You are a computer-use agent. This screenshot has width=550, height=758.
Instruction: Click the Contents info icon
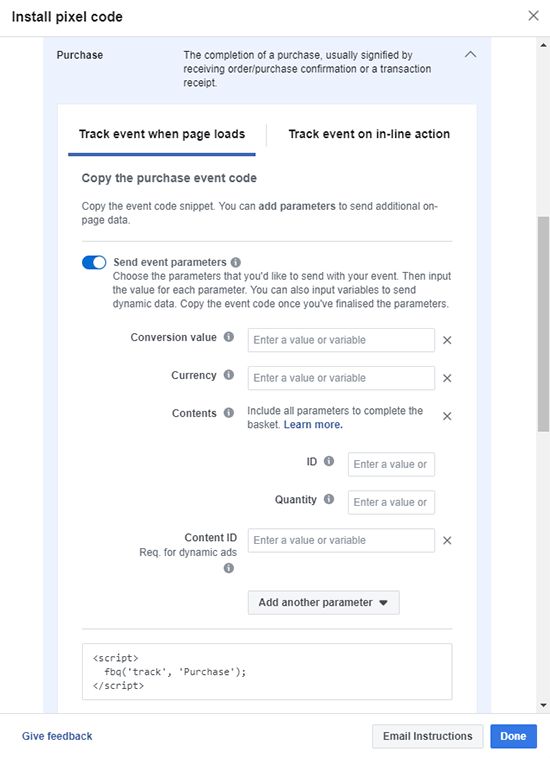229,413
